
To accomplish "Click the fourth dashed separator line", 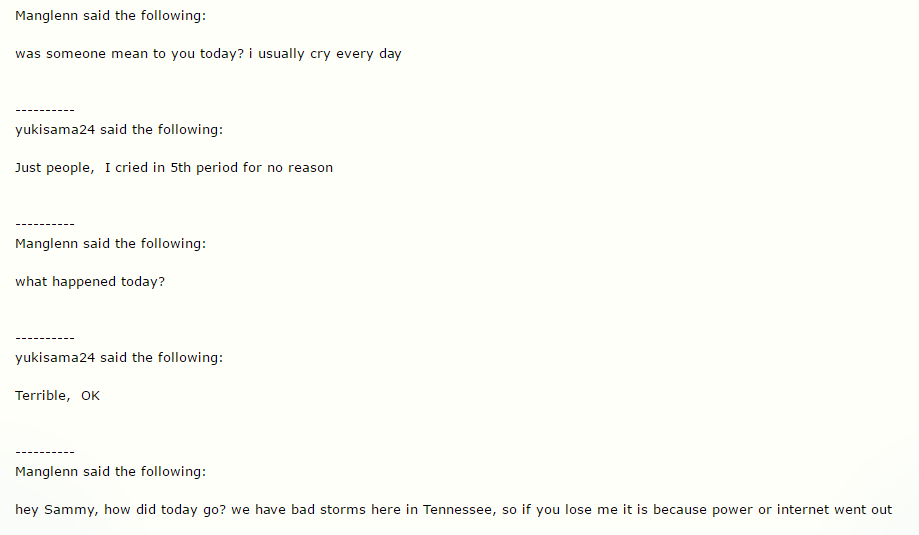I will [x=45, y=452].
